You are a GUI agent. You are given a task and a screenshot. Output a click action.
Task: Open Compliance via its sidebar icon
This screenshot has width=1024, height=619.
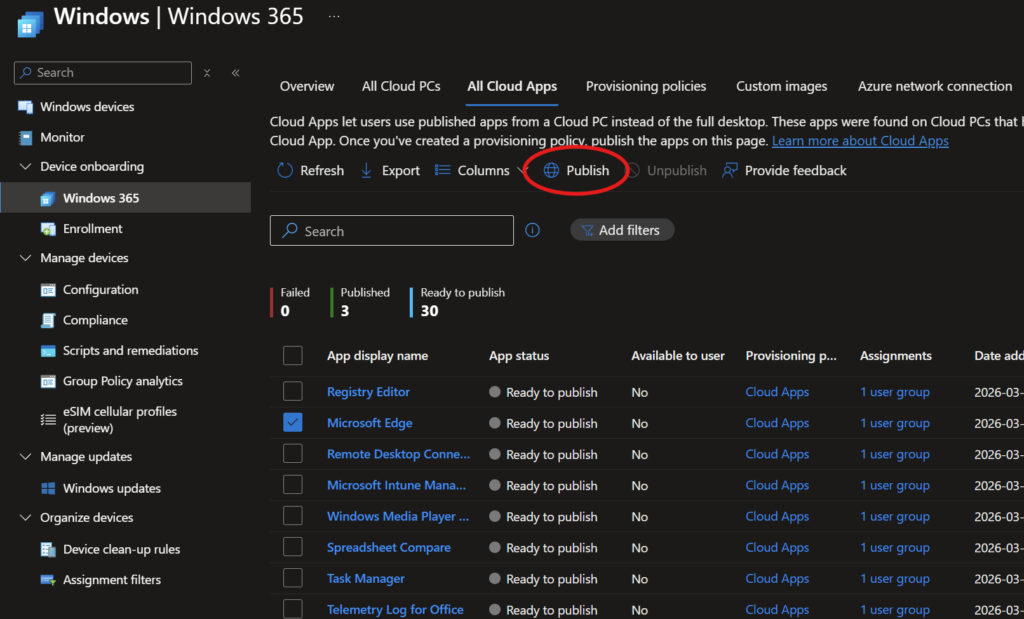48,320
